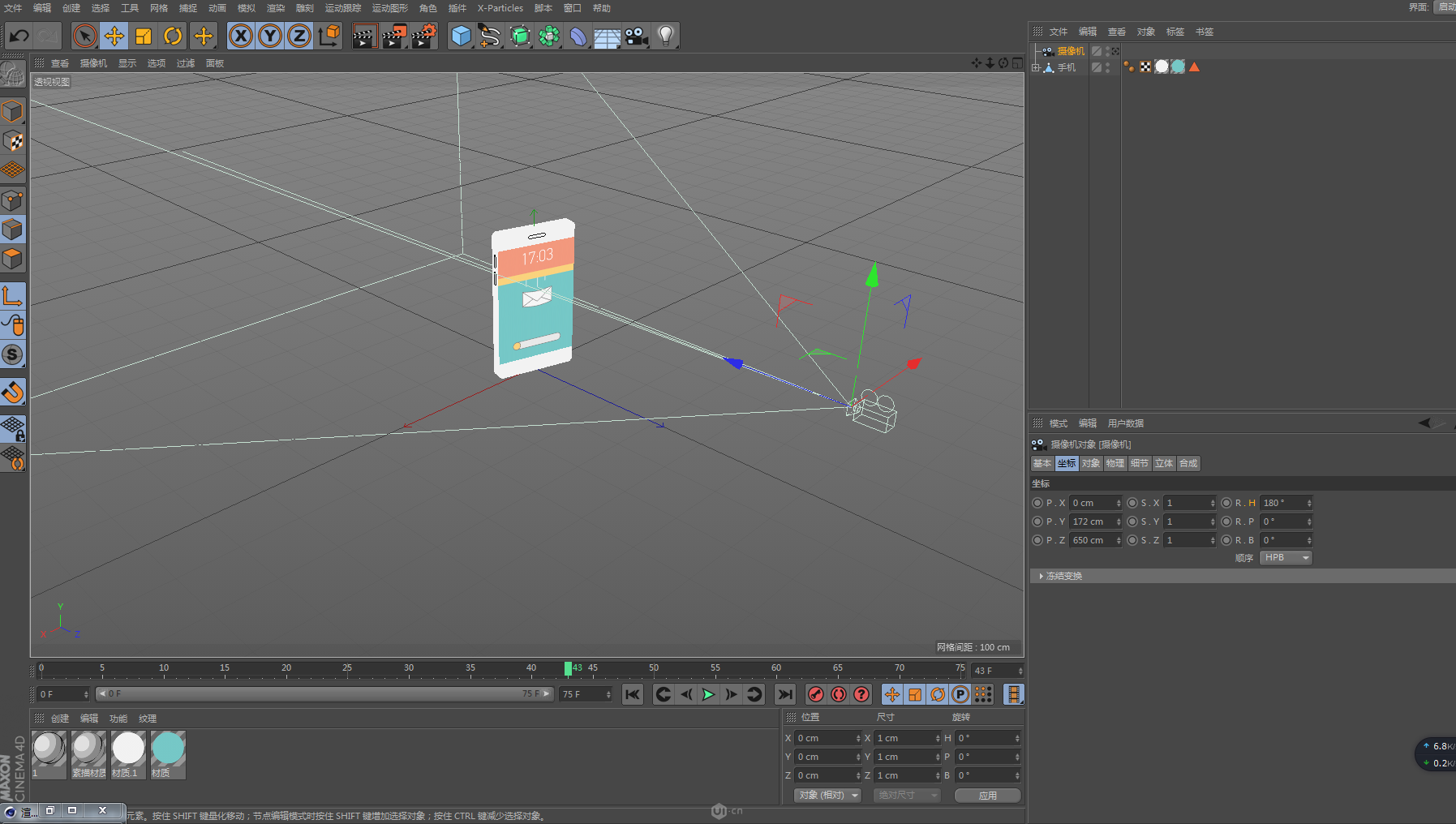Toggle the P.X keyframe animation dot

pyautogui.click(x=1037, y=503)
